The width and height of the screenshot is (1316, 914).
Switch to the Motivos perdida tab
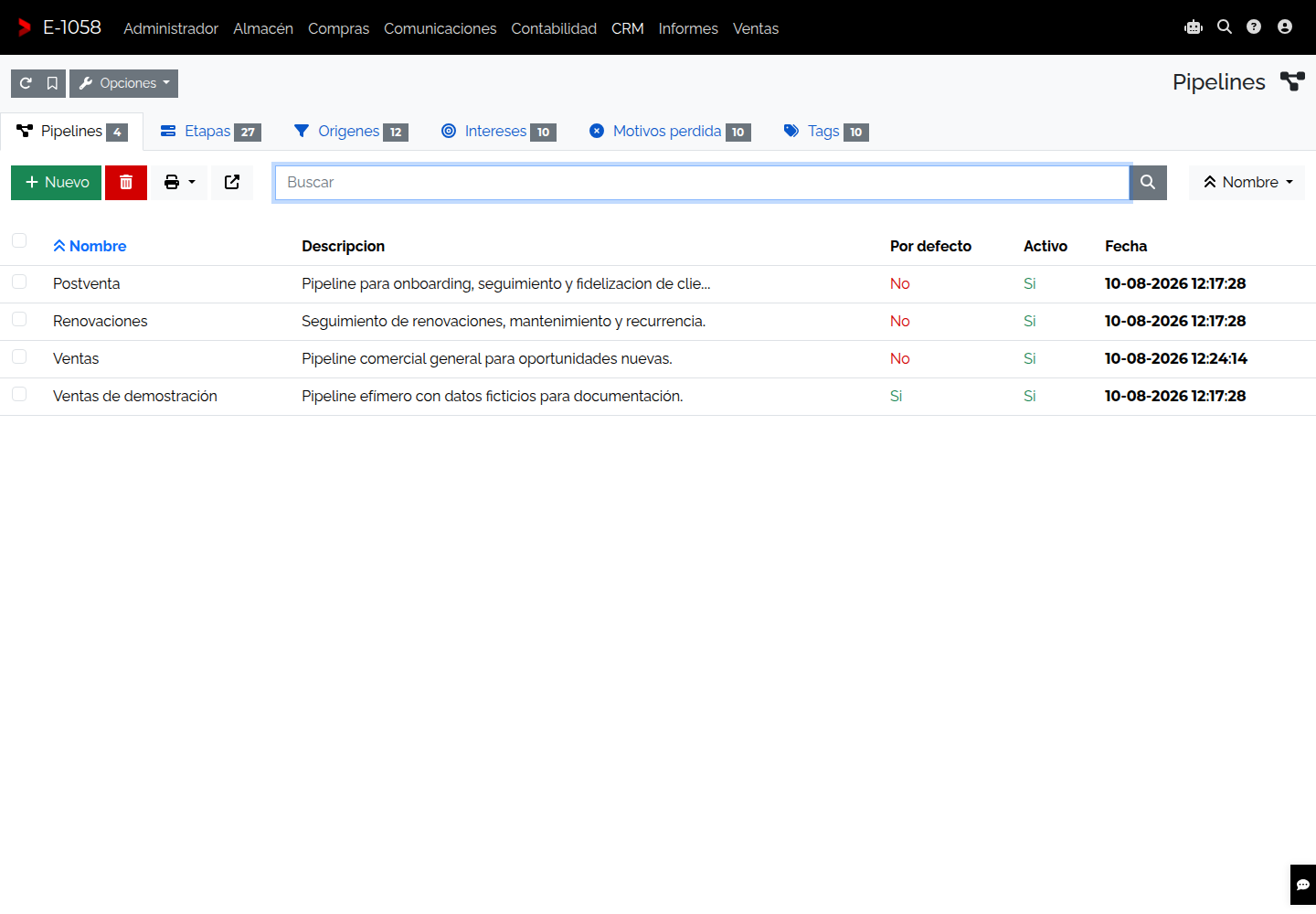click(x=670, y=132)
